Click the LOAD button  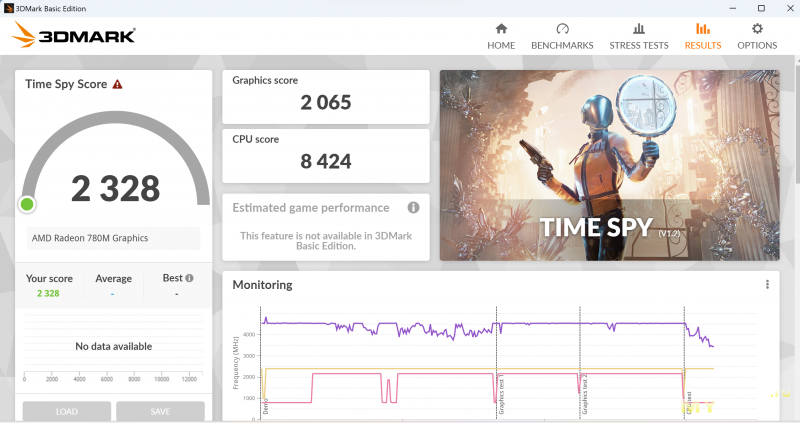coord(67,411)
